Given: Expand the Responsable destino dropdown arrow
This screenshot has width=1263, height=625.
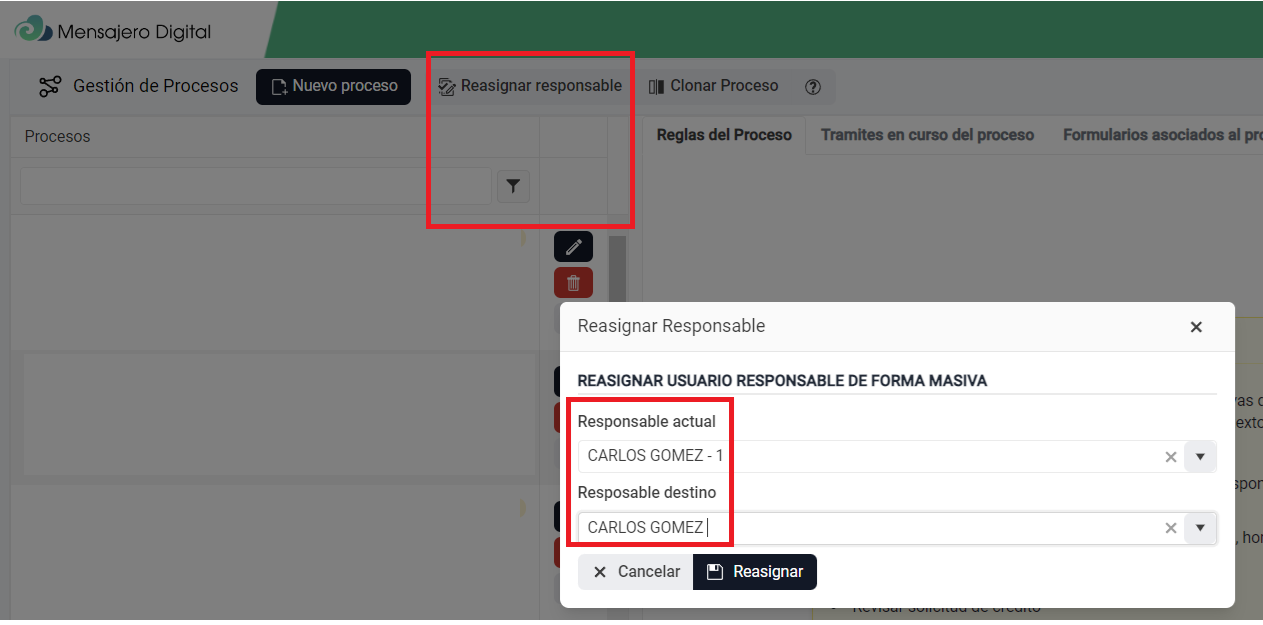Looking at the screenshot, I should pos(1201,528).
